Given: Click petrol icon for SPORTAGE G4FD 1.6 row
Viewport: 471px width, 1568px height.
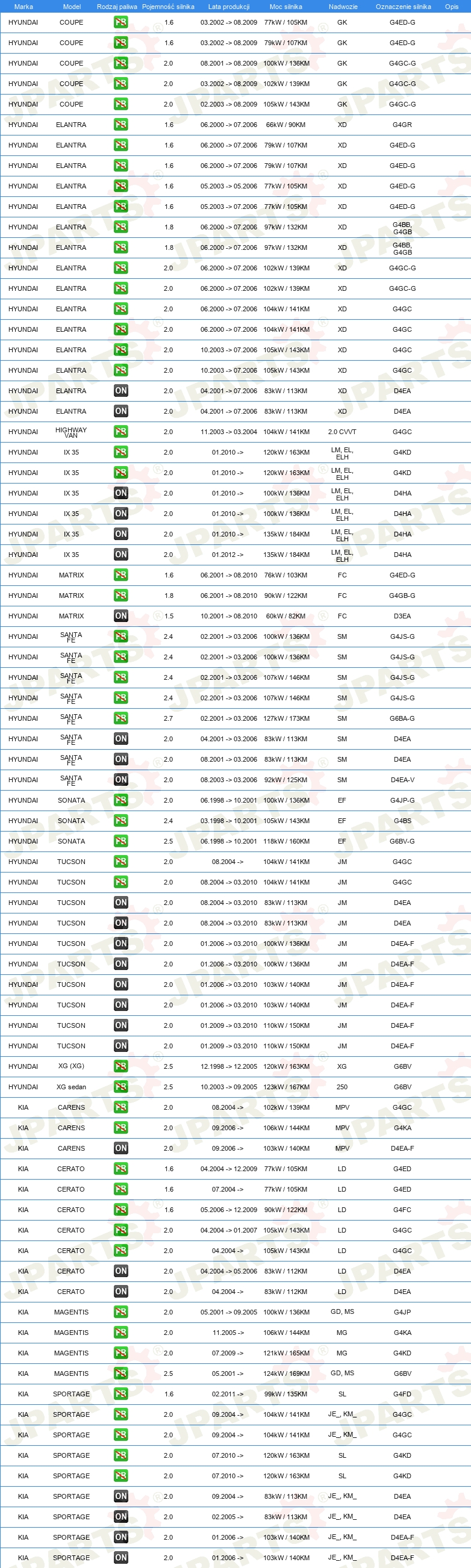Looking at the screenshot, I should (120, 1394).
